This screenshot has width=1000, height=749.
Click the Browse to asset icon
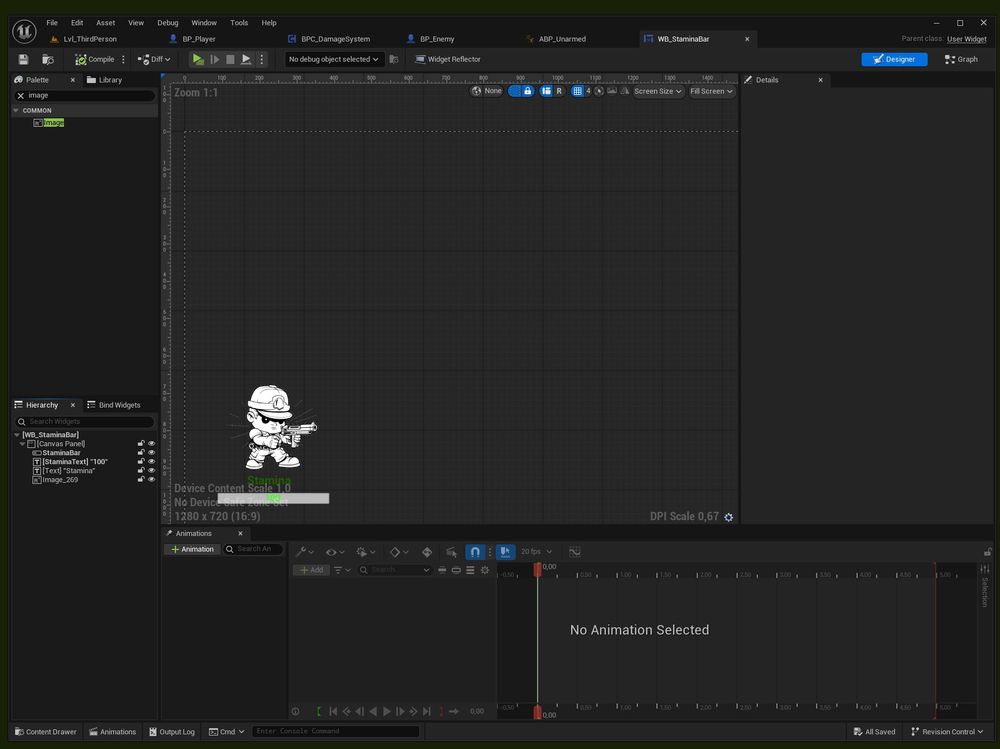[x=47, y=59]
